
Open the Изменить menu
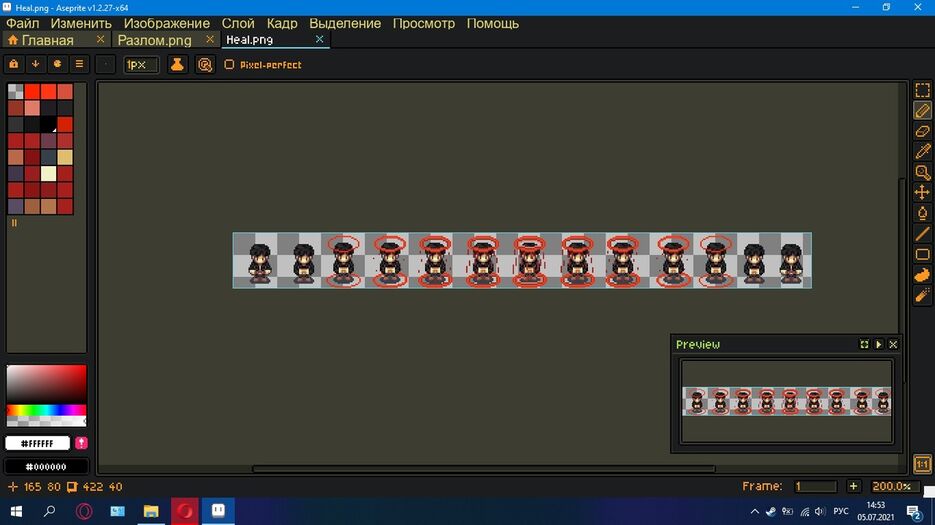(81, 23)
